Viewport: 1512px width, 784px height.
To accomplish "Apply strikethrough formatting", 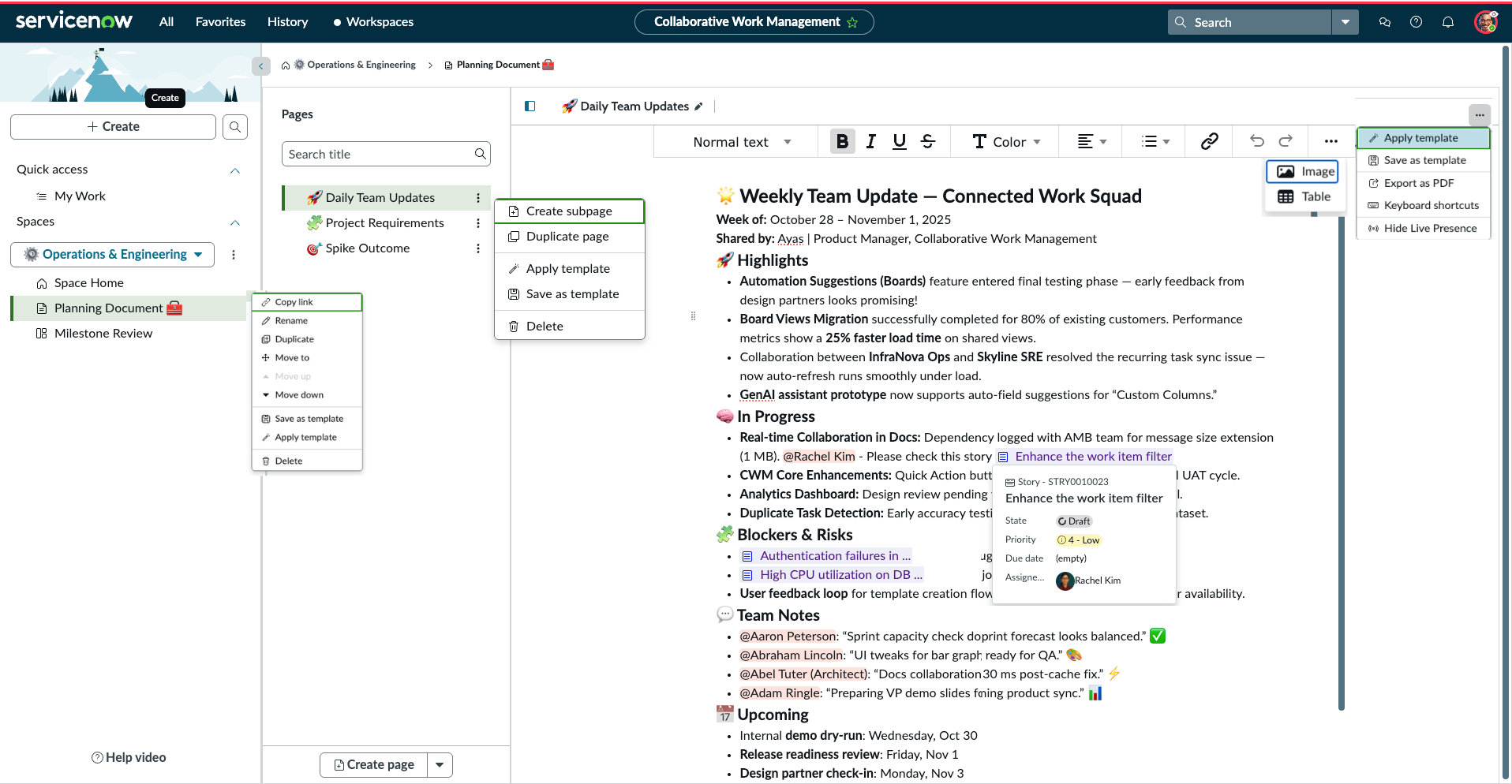I will [928, 141].
